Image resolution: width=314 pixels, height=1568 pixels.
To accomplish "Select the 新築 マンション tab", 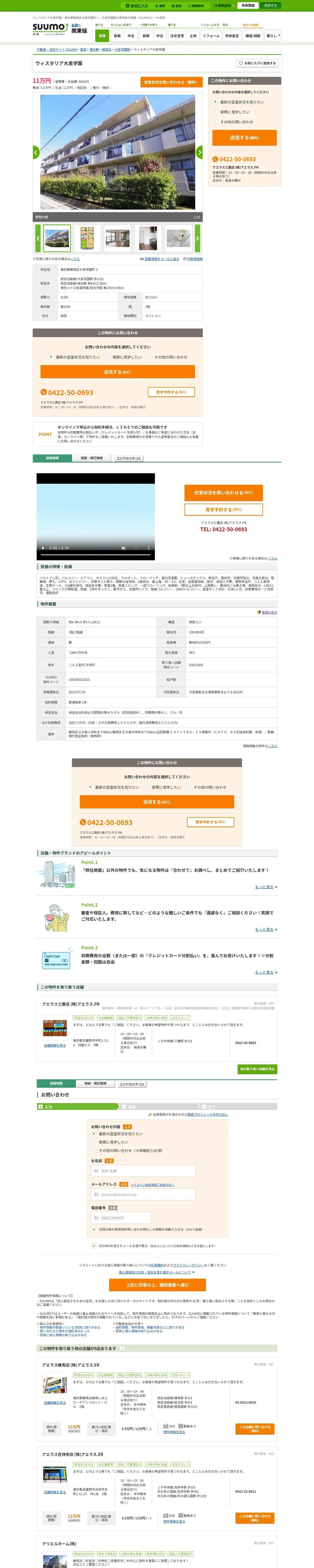I will [117, 36].
